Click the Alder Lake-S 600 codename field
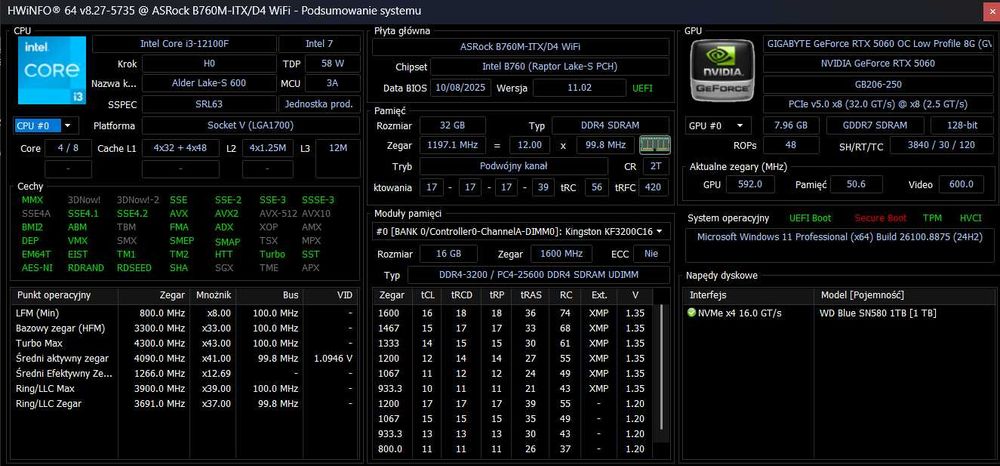Screen dimensions: 1000x466 click(209, 83)
